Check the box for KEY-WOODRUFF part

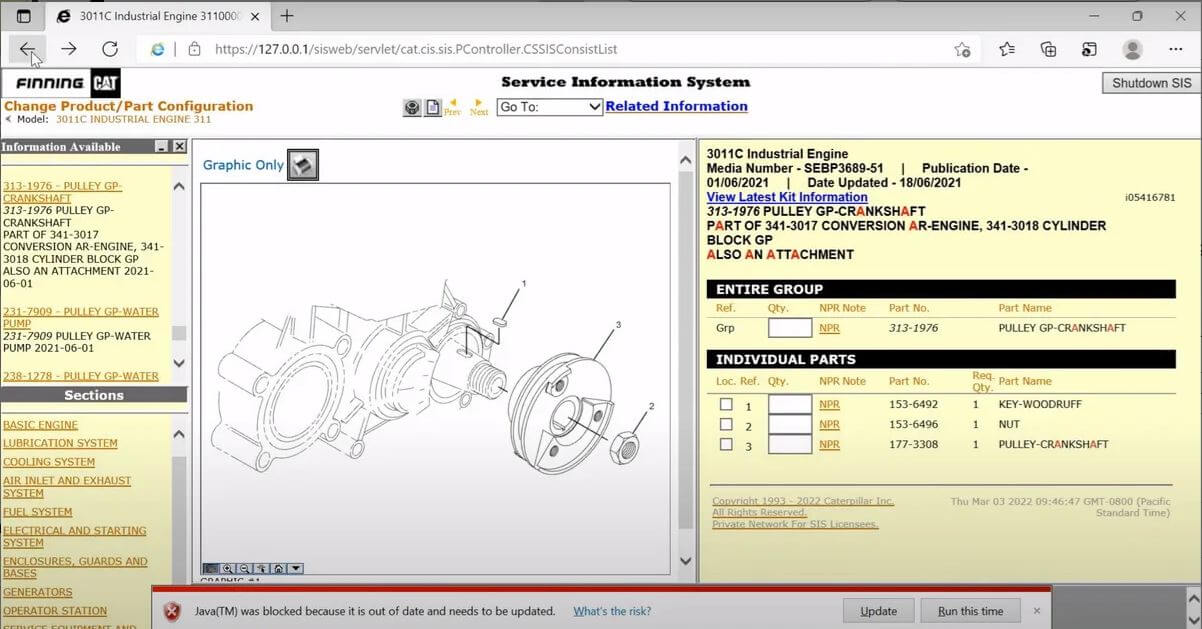[x=726, y=405]
